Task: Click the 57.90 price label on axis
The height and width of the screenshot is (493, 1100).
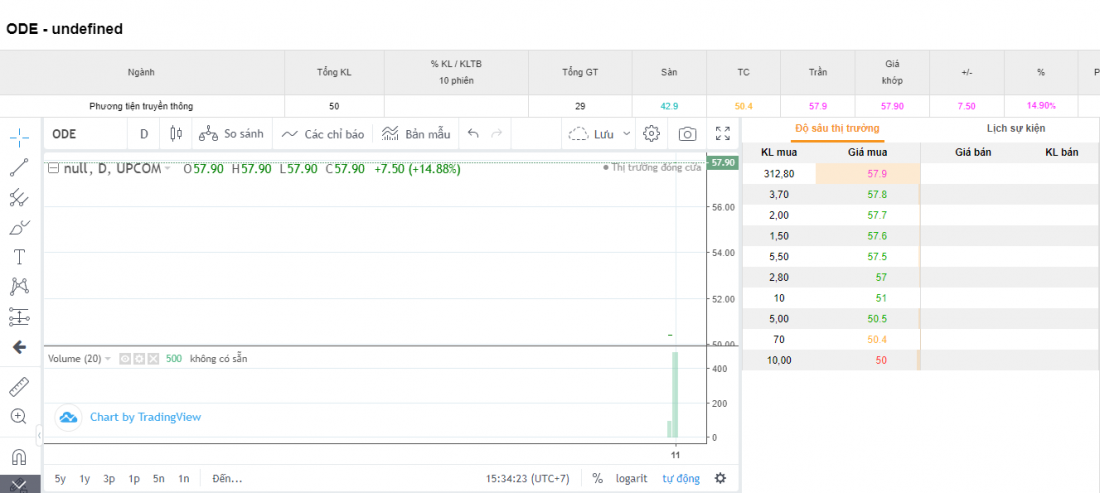Action: [723, 162]
